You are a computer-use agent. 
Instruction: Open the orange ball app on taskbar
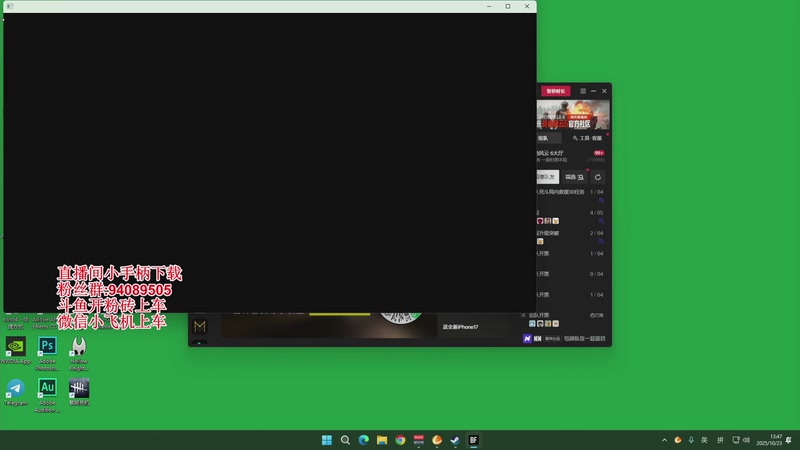(437, 440)
